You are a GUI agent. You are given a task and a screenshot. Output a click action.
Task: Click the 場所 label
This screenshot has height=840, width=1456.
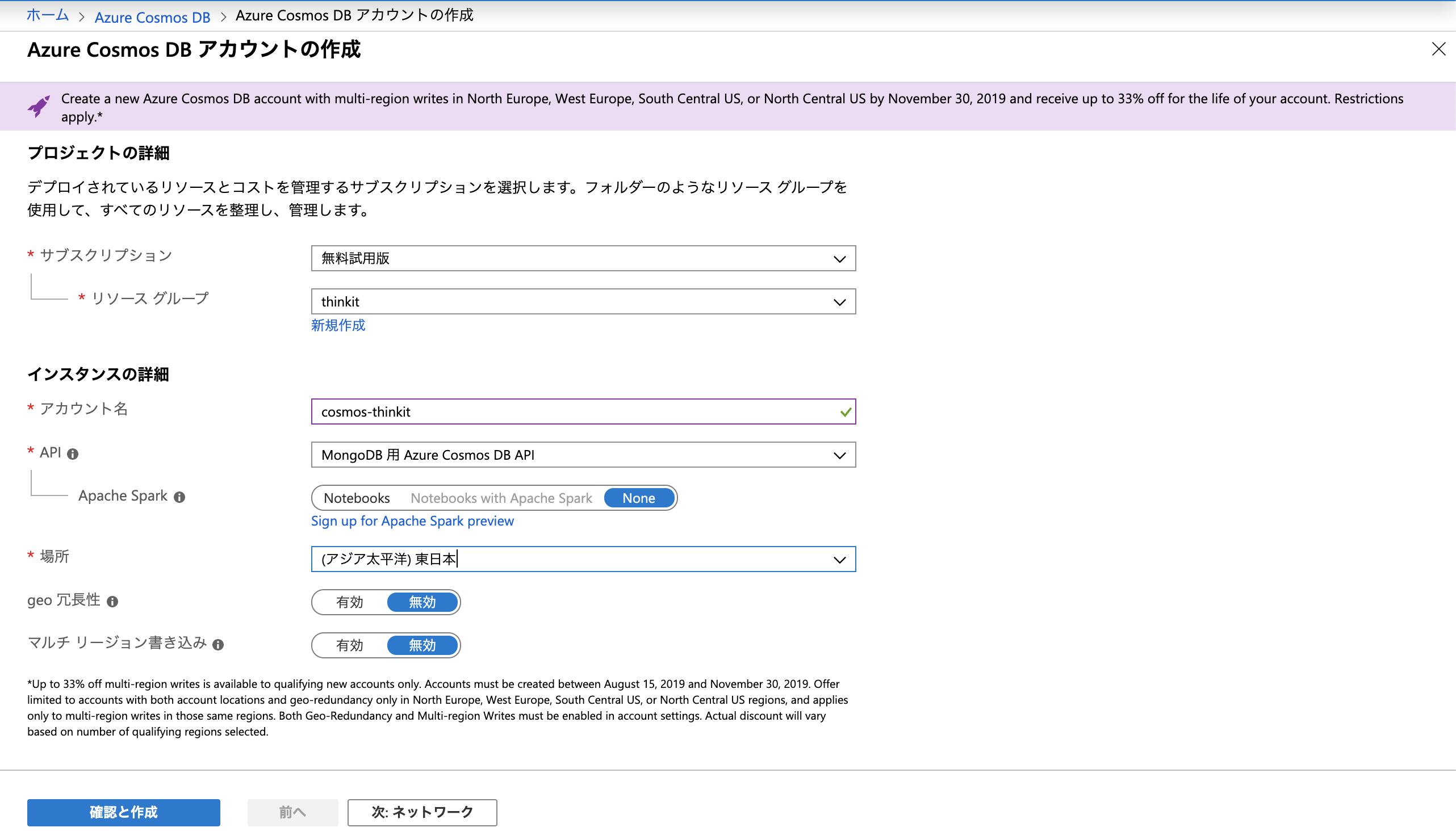point(55,556)
